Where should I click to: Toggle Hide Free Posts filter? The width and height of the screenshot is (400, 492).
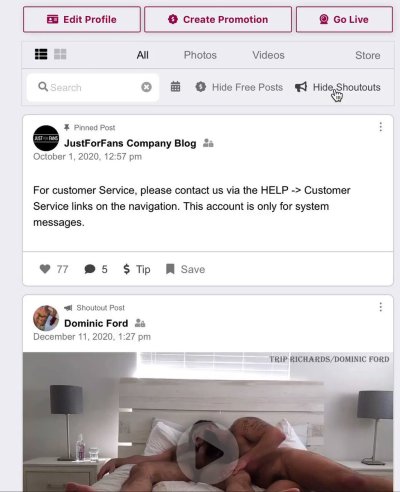[239, 87]
